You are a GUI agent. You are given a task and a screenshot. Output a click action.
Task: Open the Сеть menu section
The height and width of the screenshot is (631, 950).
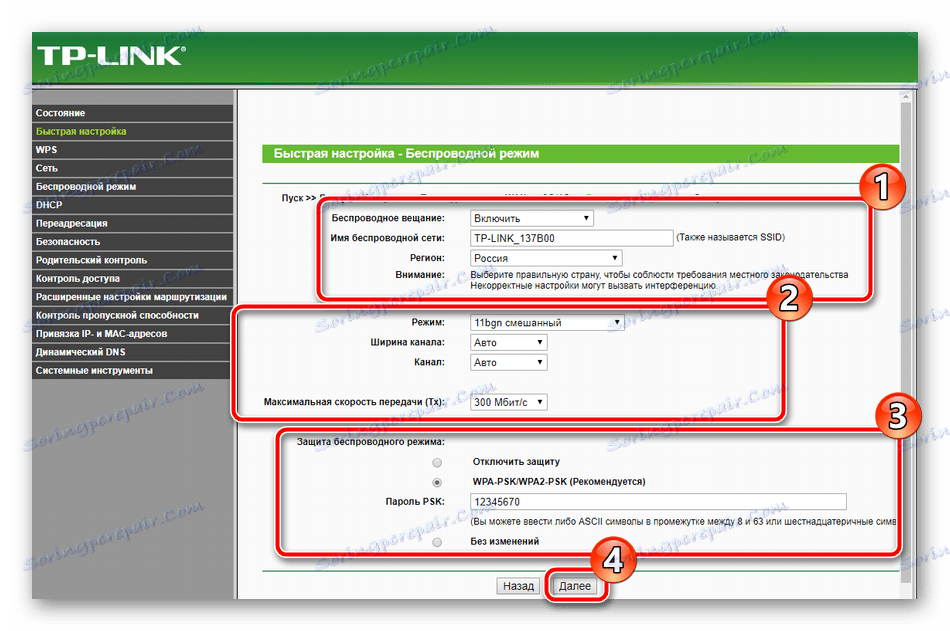(132, 168)
